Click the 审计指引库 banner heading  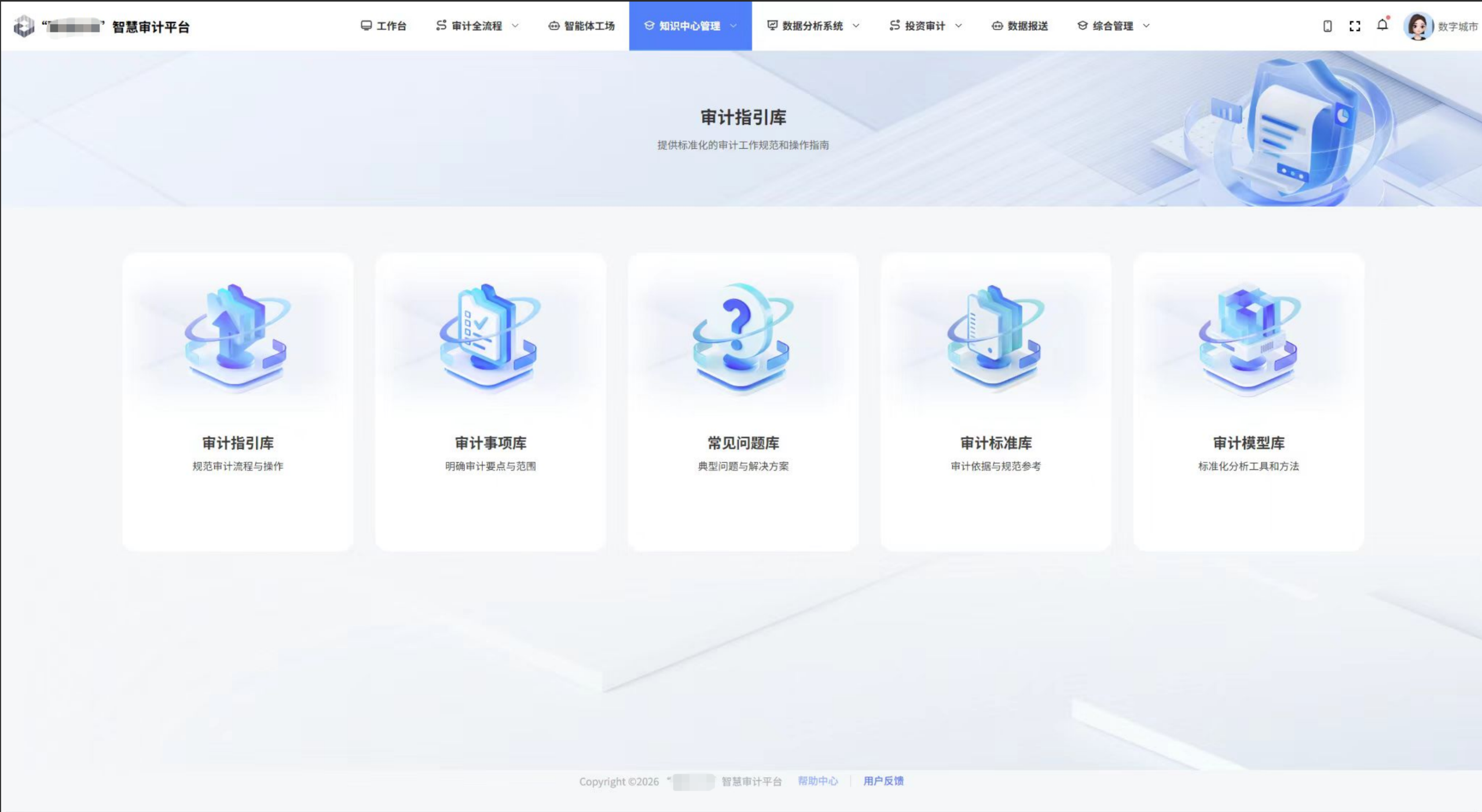coord(743,117)
